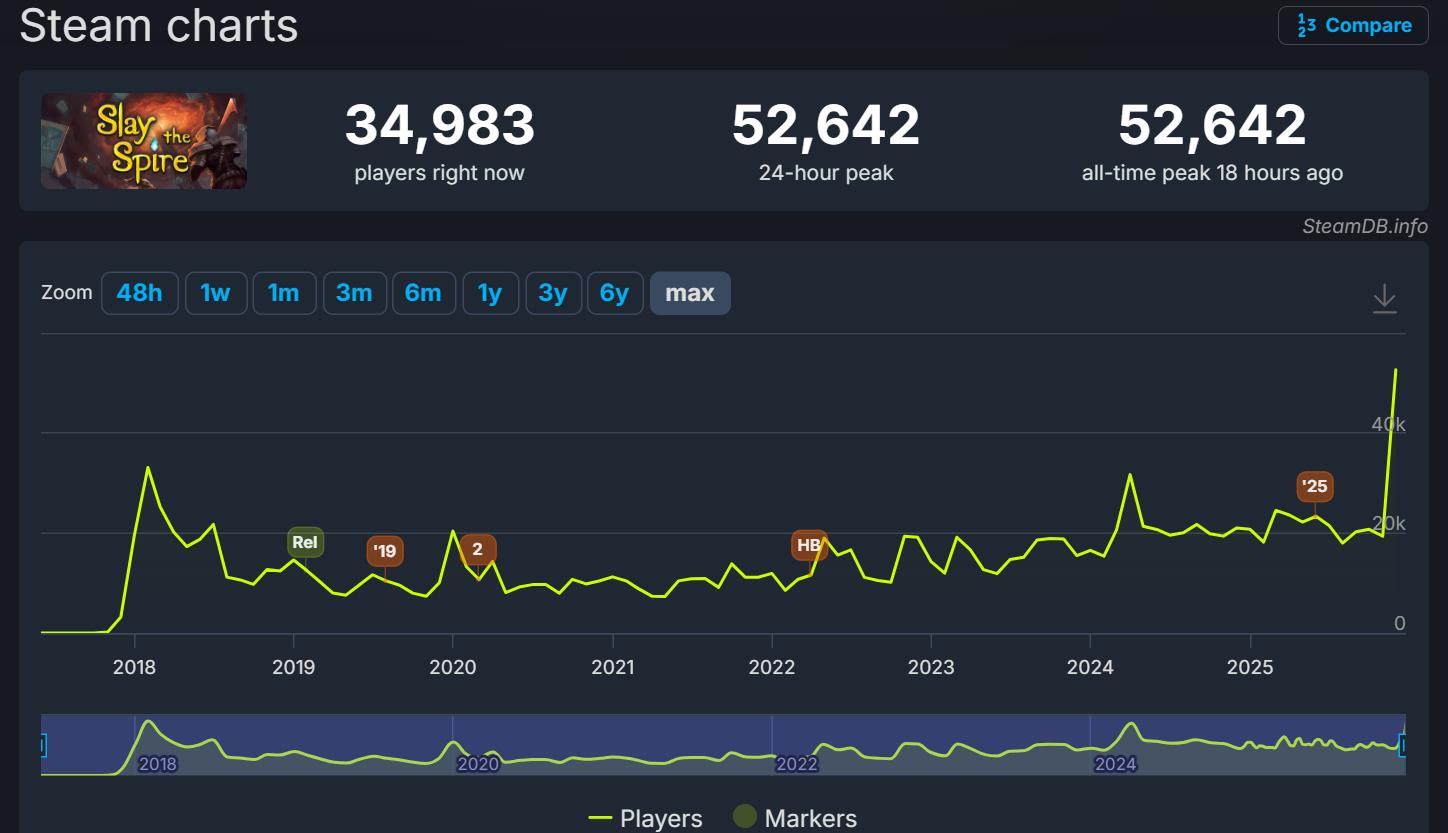Image resolution: width=1448 pixels, height=833 pixels.
Task: Click the download chart icon
Action: click(x=1384, y=298)
